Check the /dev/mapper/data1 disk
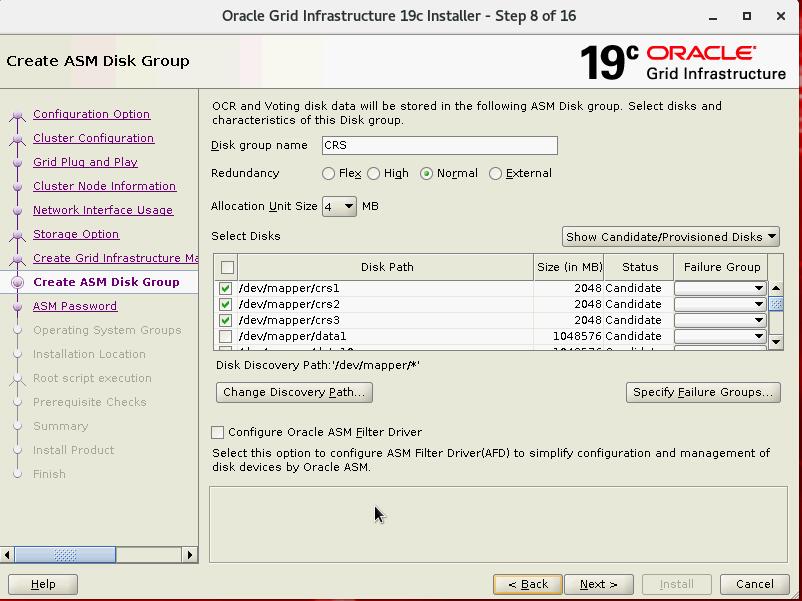 tap(226, 336)
